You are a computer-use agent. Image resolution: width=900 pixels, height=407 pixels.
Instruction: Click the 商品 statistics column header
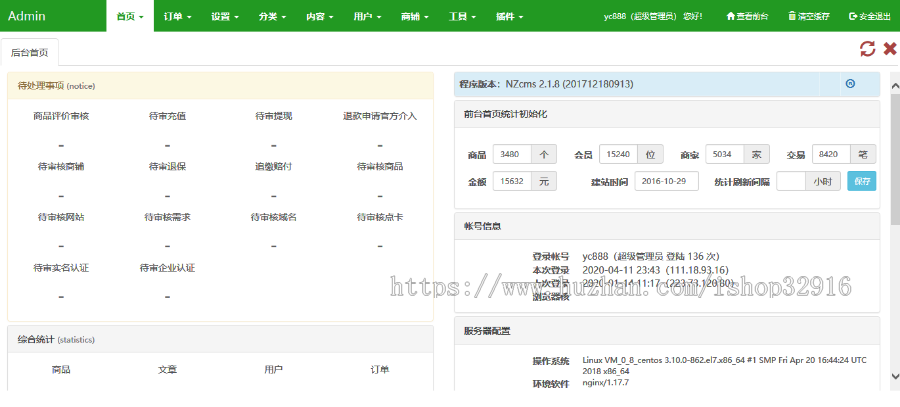(x=61, y=370)
